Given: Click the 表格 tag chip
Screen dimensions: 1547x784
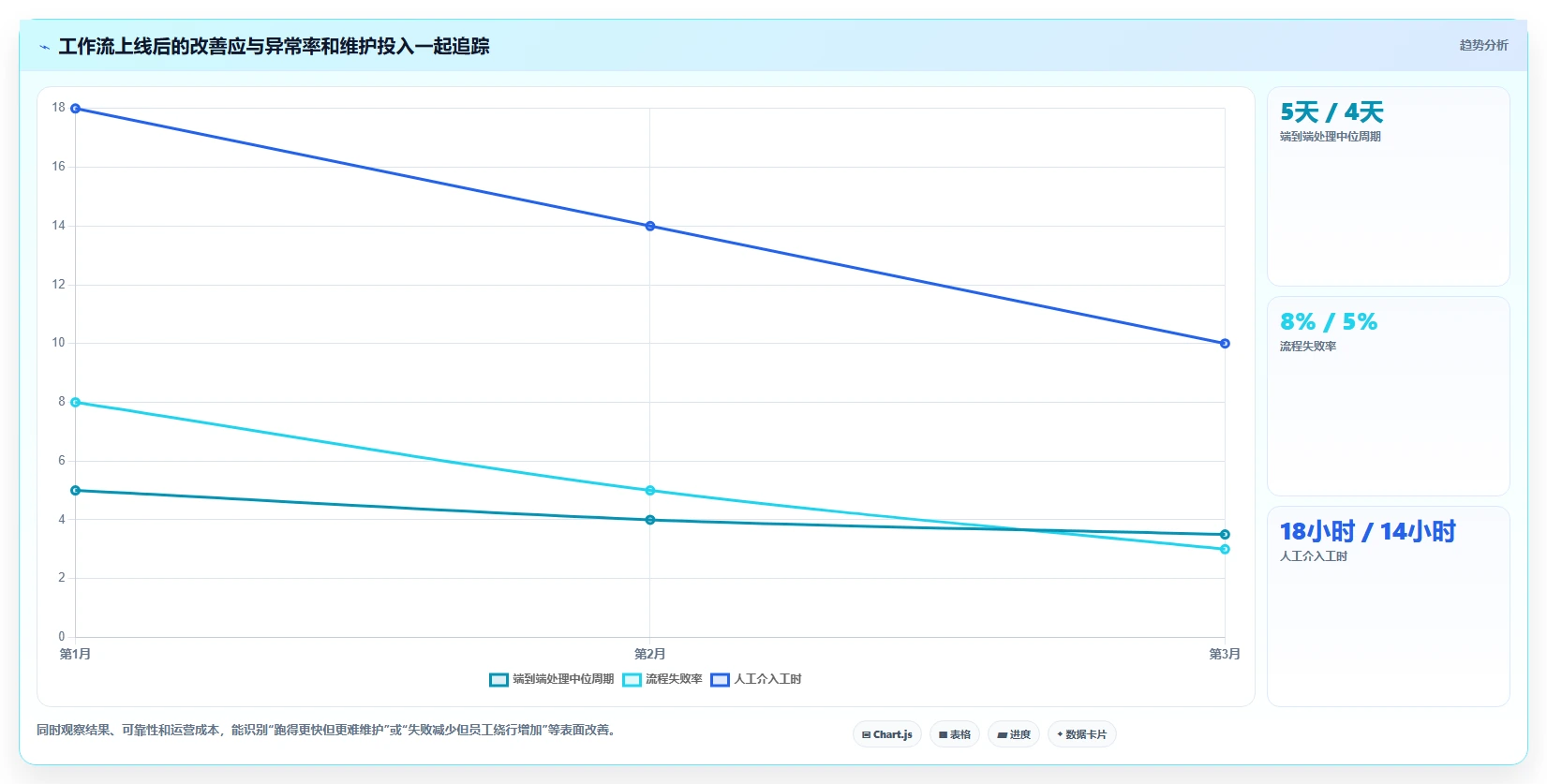Looking at the screenshot, I should coord(955,734).
